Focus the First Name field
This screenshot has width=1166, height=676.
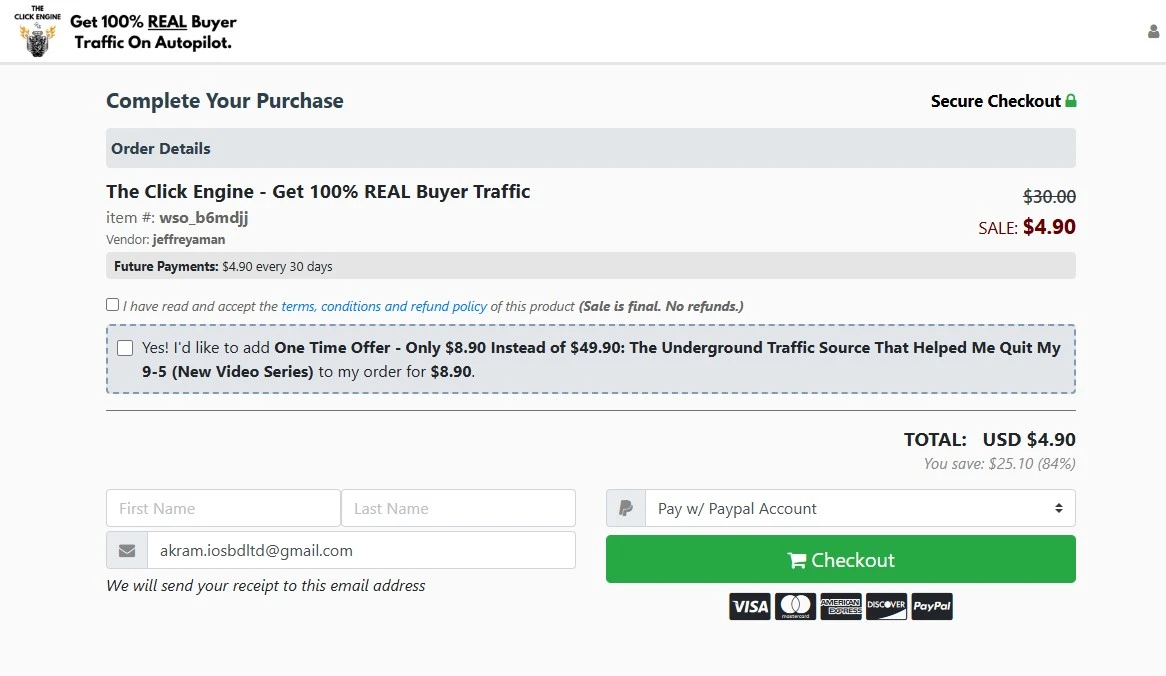tap(223, 509)
